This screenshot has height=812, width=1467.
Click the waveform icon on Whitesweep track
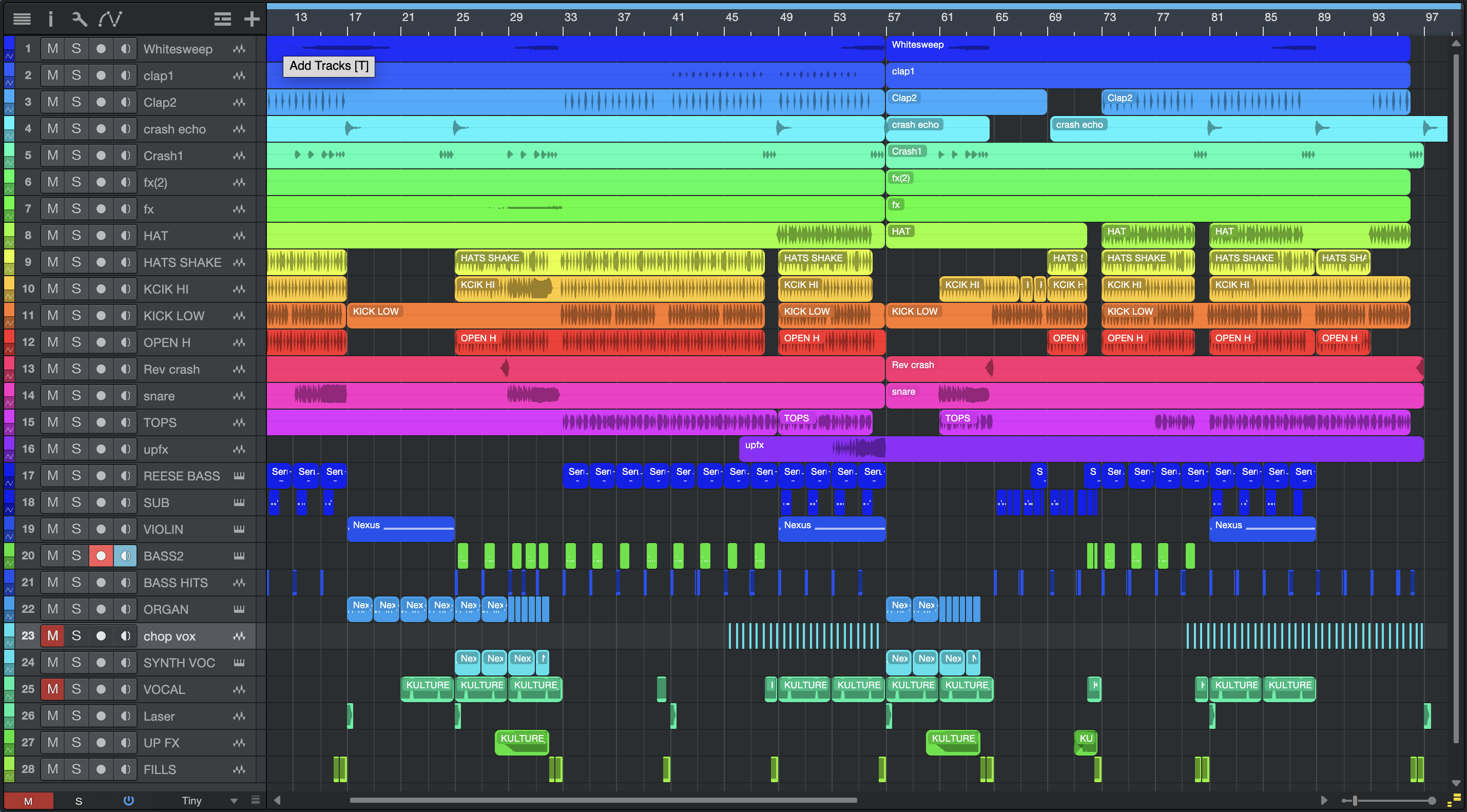[x=239, y=49]
